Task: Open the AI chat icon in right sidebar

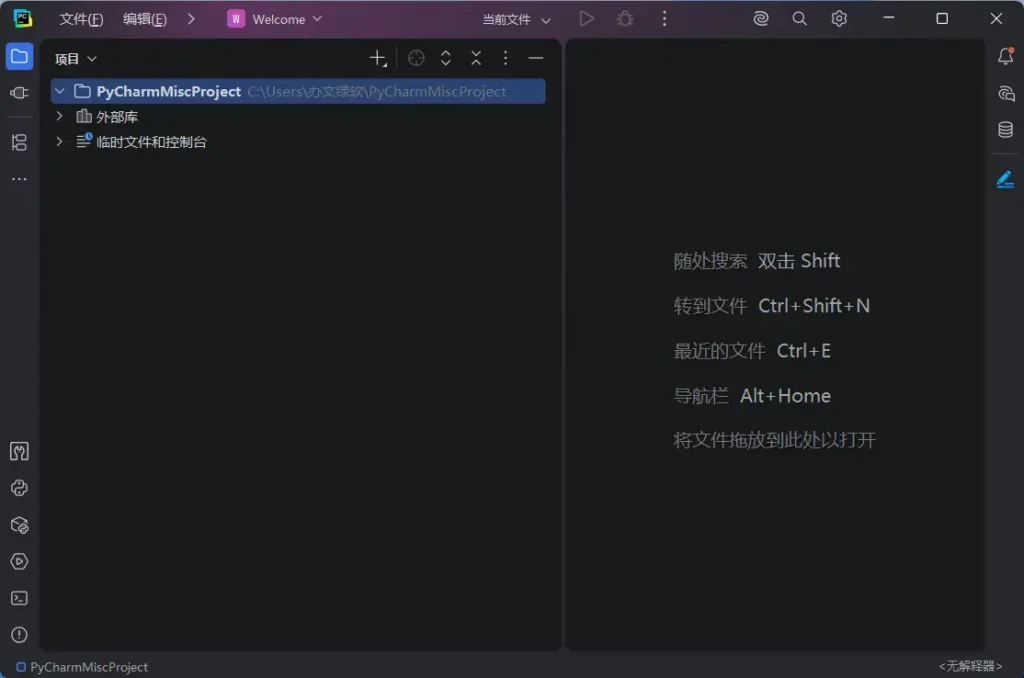Action: coord(1006,93)
